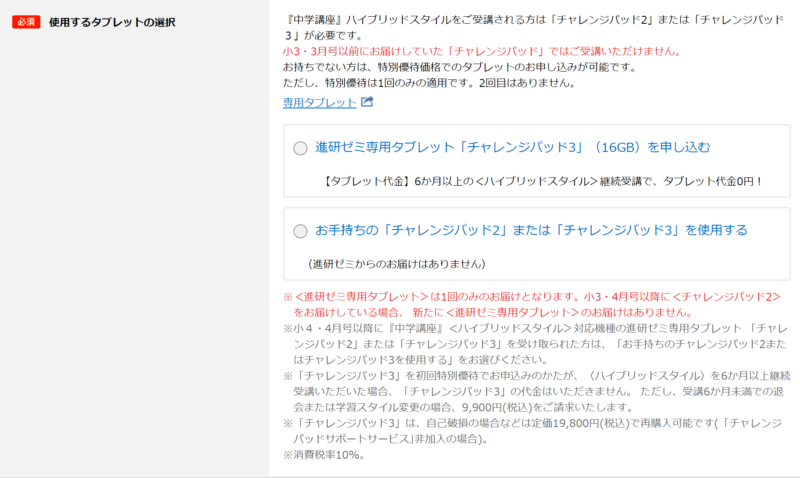Select the radio button for using existing チャレンジパッド2 or 3
This screenshot has width=800, height=478.
300,231
